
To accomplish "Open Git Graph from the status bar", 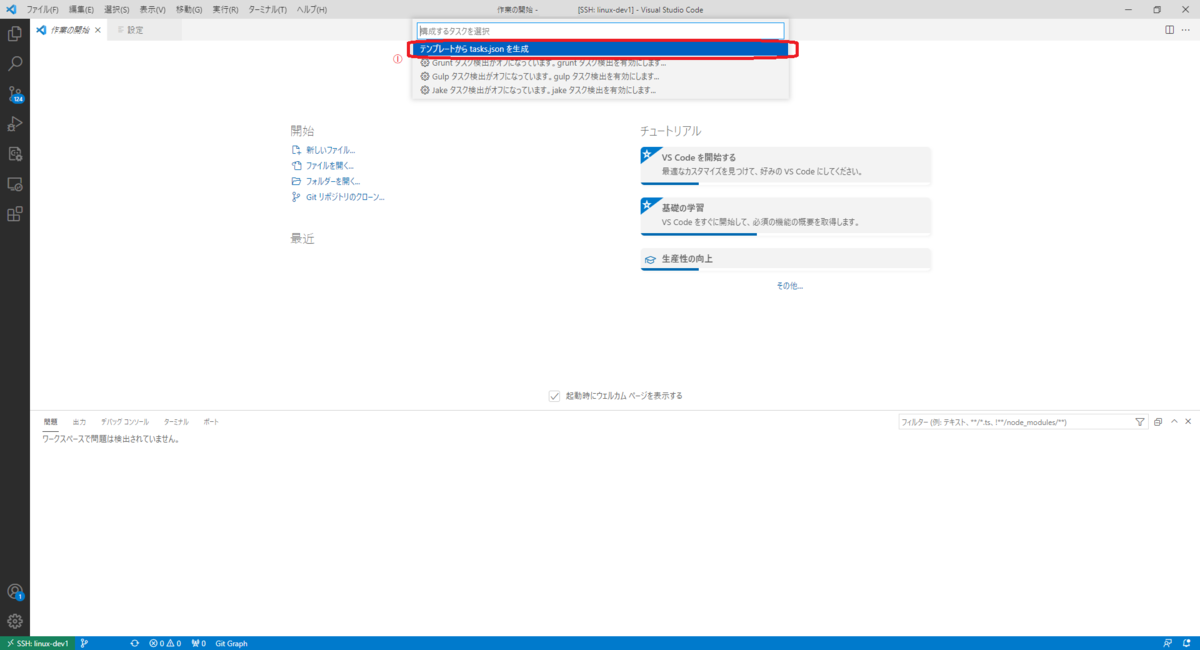I will click(x=231, y=643).
